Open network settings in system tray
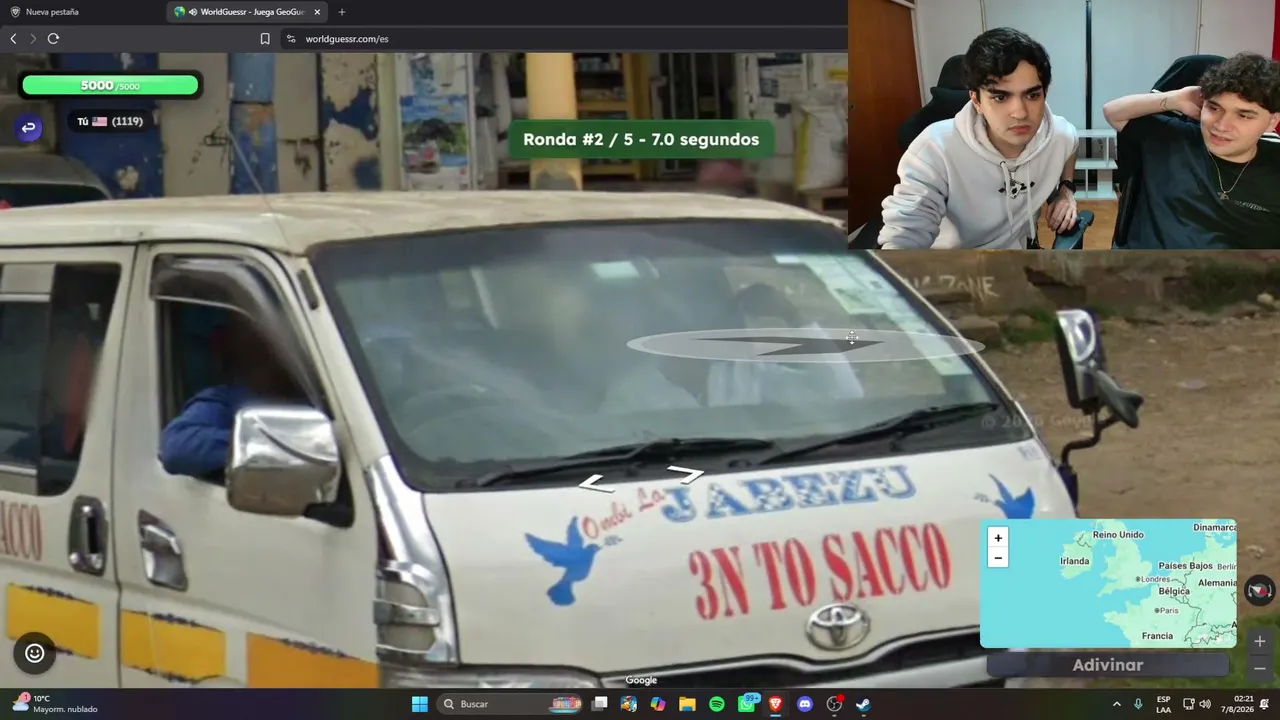Image resolution: width=1280 pixels, height=720 pixels. point(1189,704)
